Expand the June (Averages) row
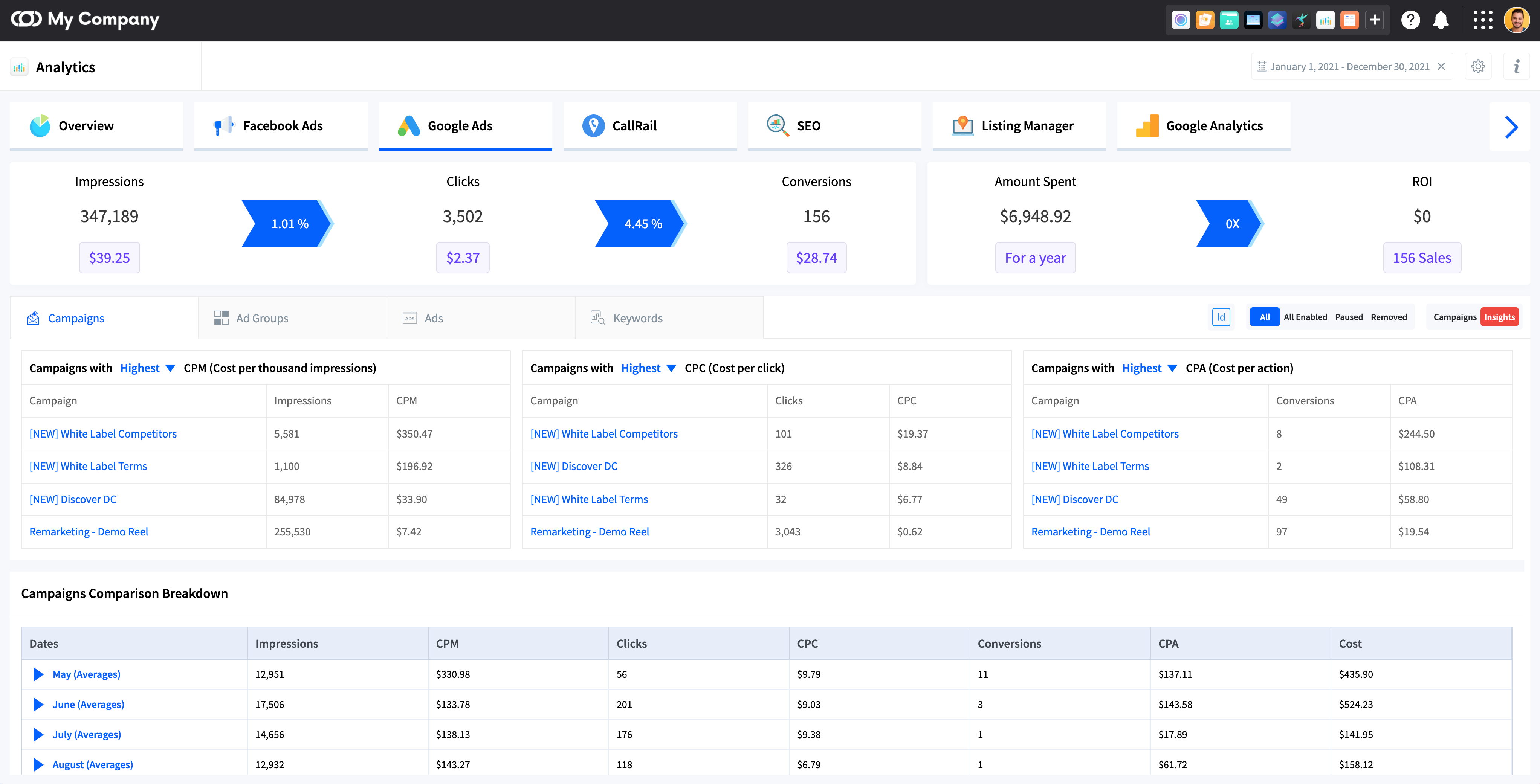The width and height of the screenshot is (1540, 784). (x=38, y=705)
